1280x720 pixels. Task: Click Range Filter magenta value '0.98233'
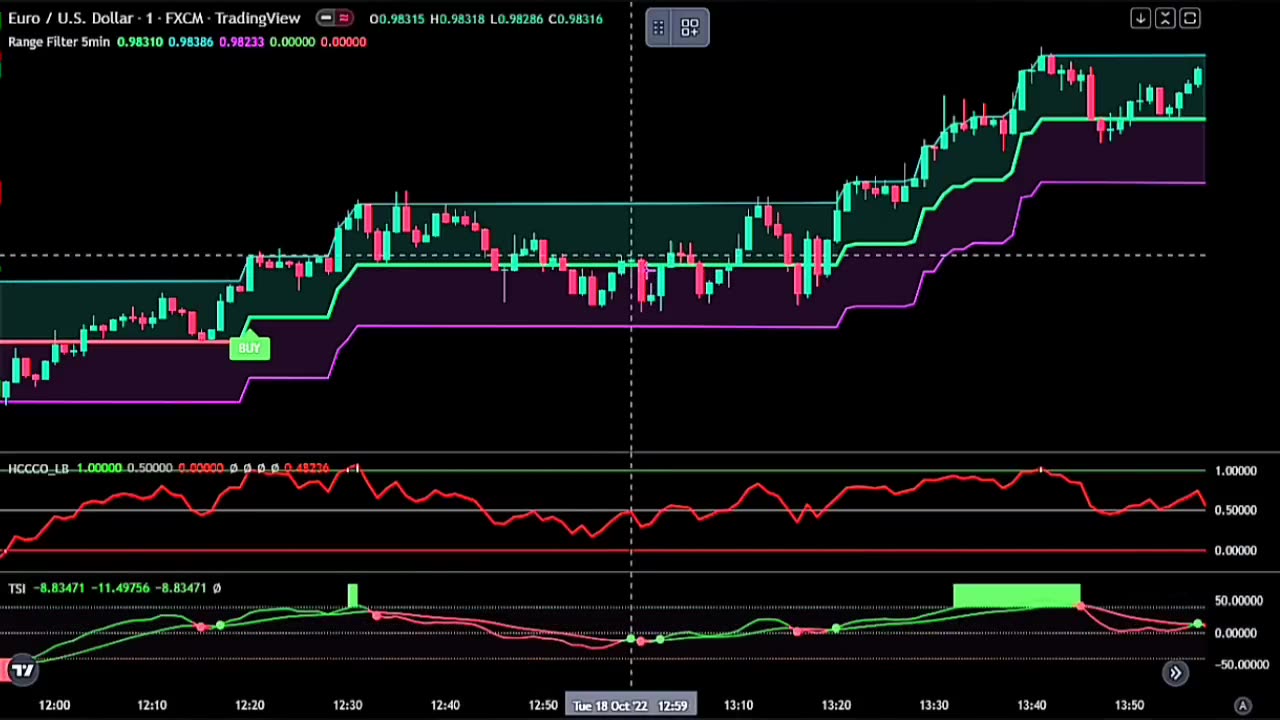[241, 42]
